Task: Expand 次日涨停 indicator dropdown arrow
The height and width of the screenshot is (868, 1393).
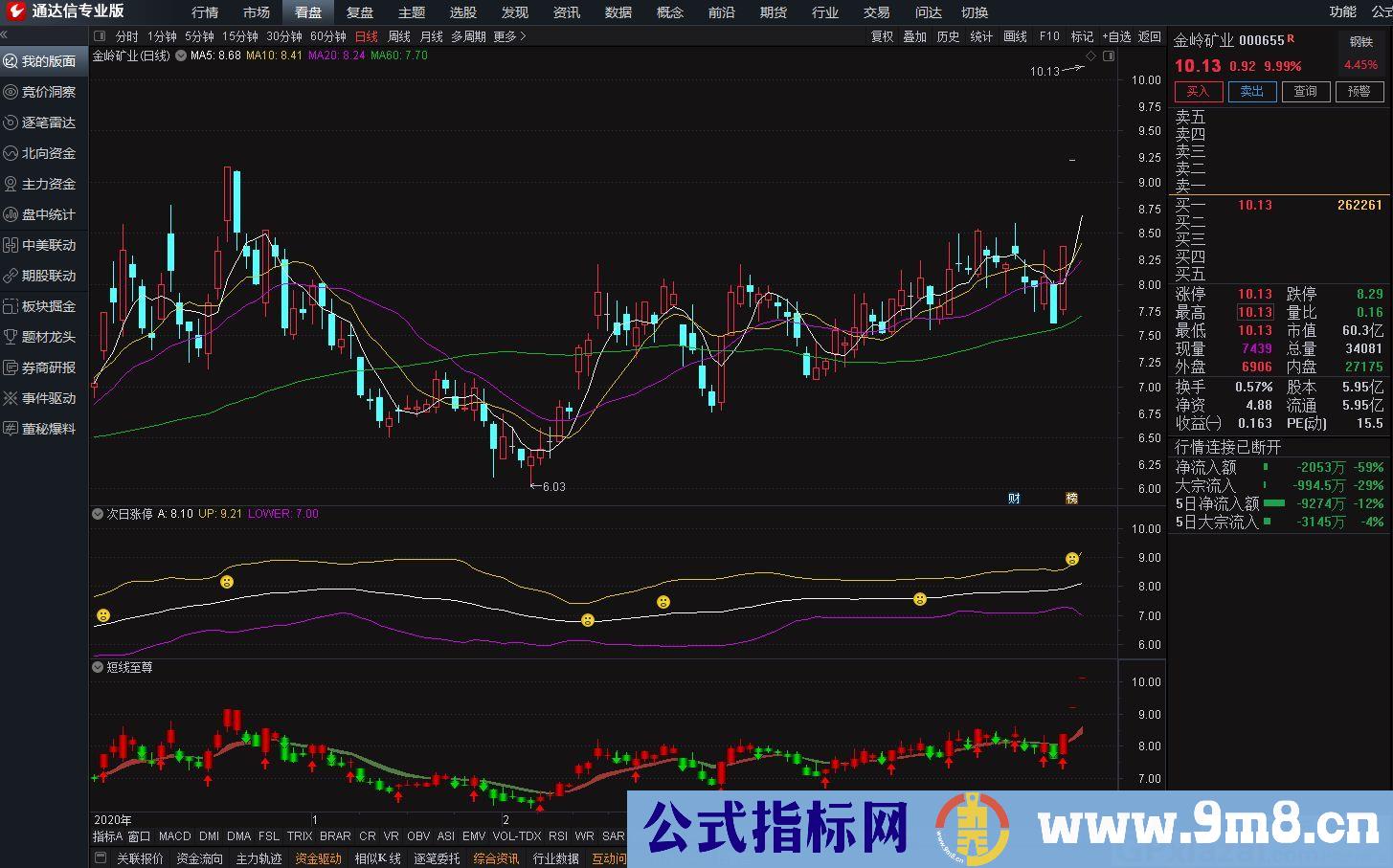Action: click(x=98, y=514)
